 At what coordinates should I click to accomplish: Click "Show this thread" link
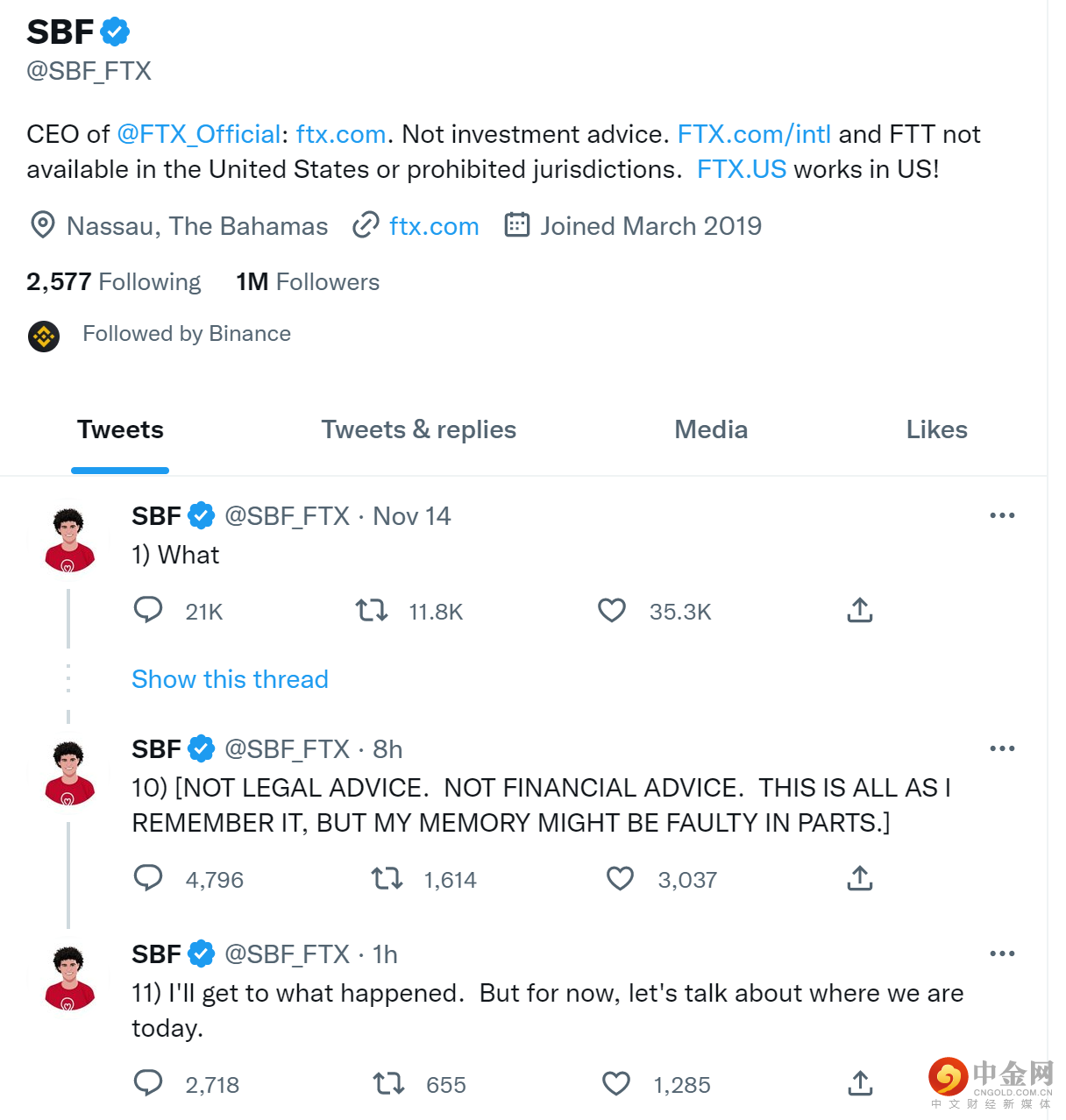click(230, 679)
